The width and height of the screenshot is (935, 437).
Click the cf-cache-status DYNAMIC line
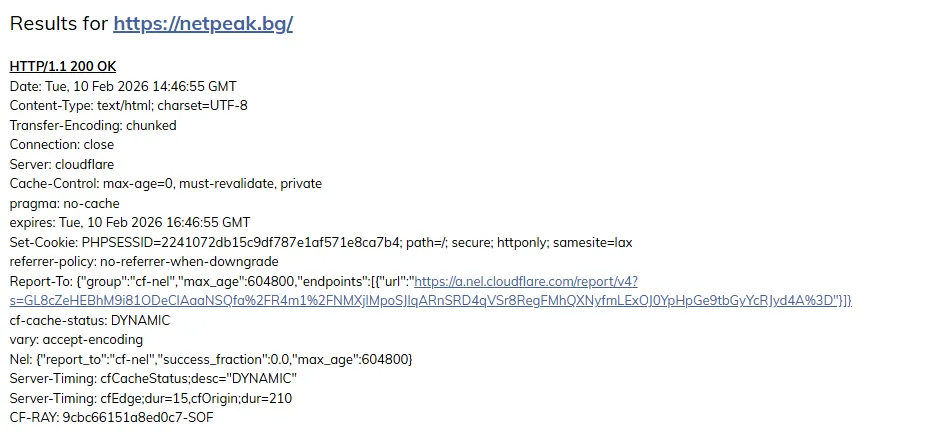click(90, 320)
